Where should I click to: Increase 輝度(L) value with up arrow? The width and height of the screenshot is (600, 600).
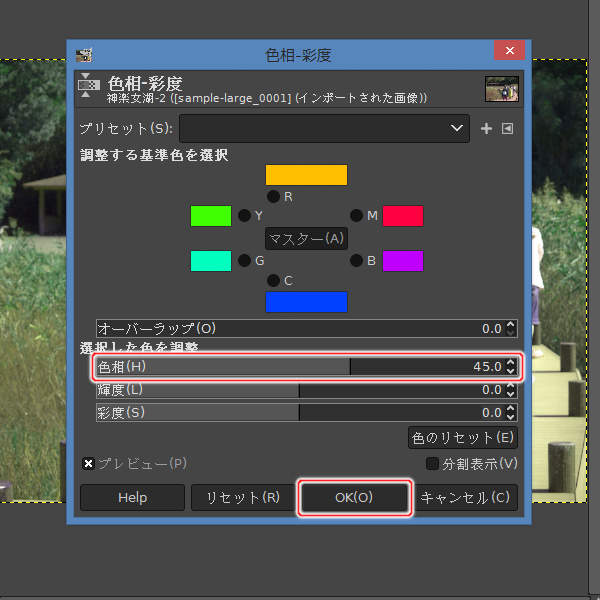510,386
